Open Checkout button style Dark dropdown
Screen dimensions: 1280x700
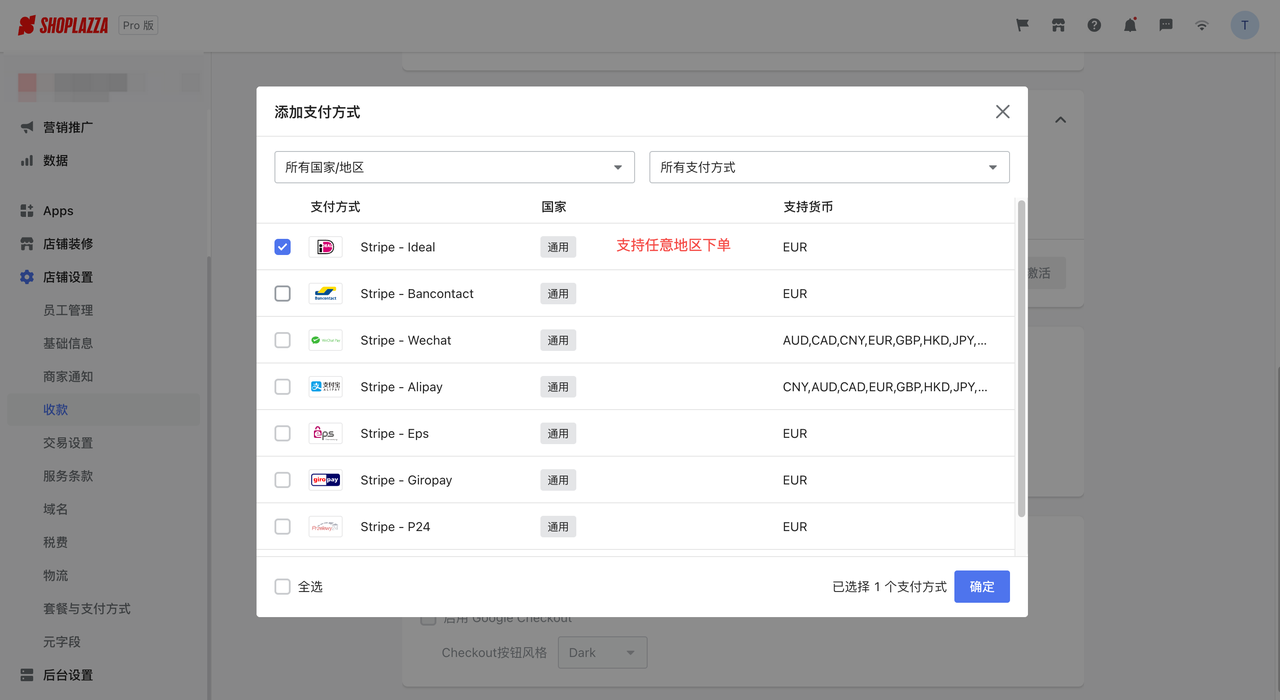602,653
